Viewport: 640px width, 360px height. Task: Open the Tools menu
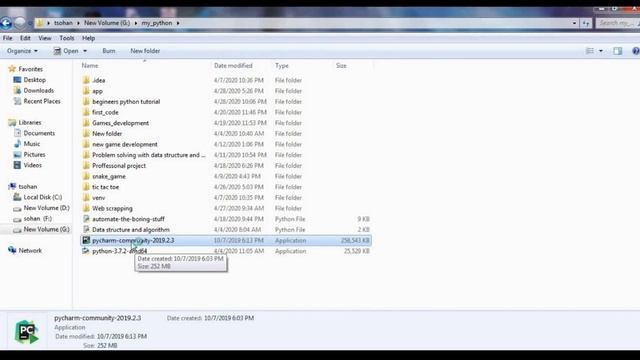67,38
